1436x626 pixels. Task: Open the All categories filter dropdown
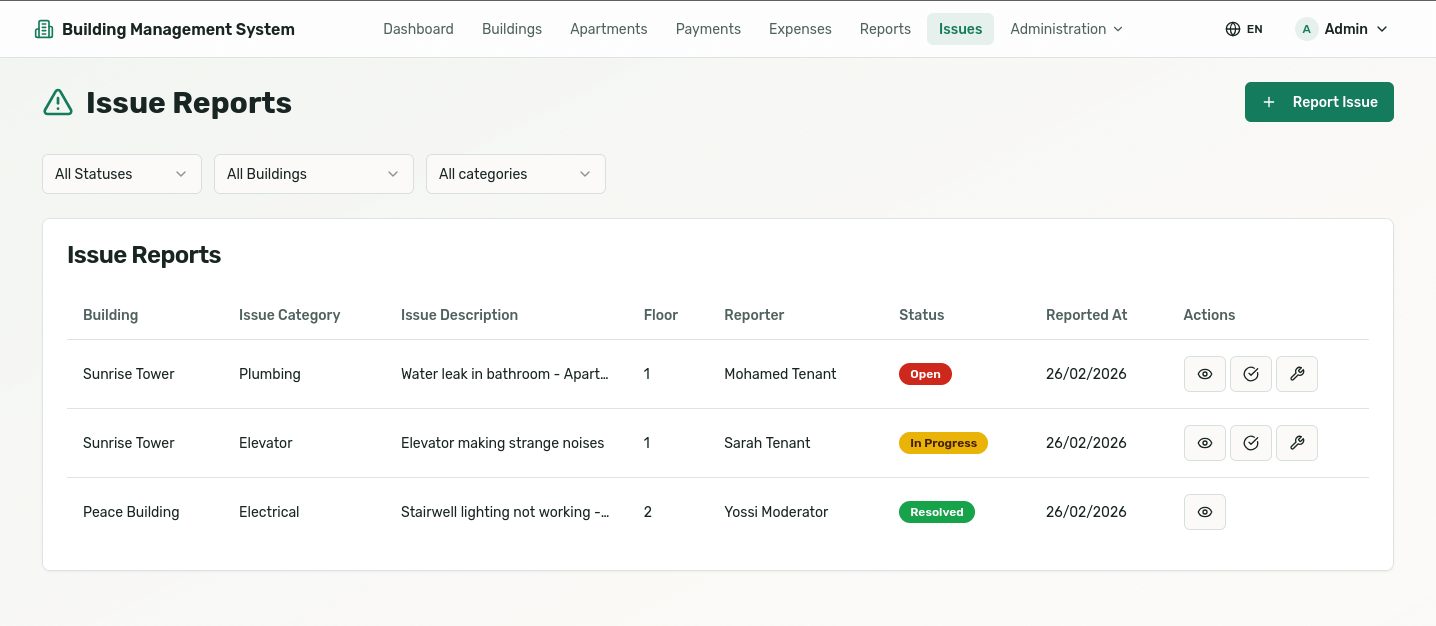click(515, 174)
